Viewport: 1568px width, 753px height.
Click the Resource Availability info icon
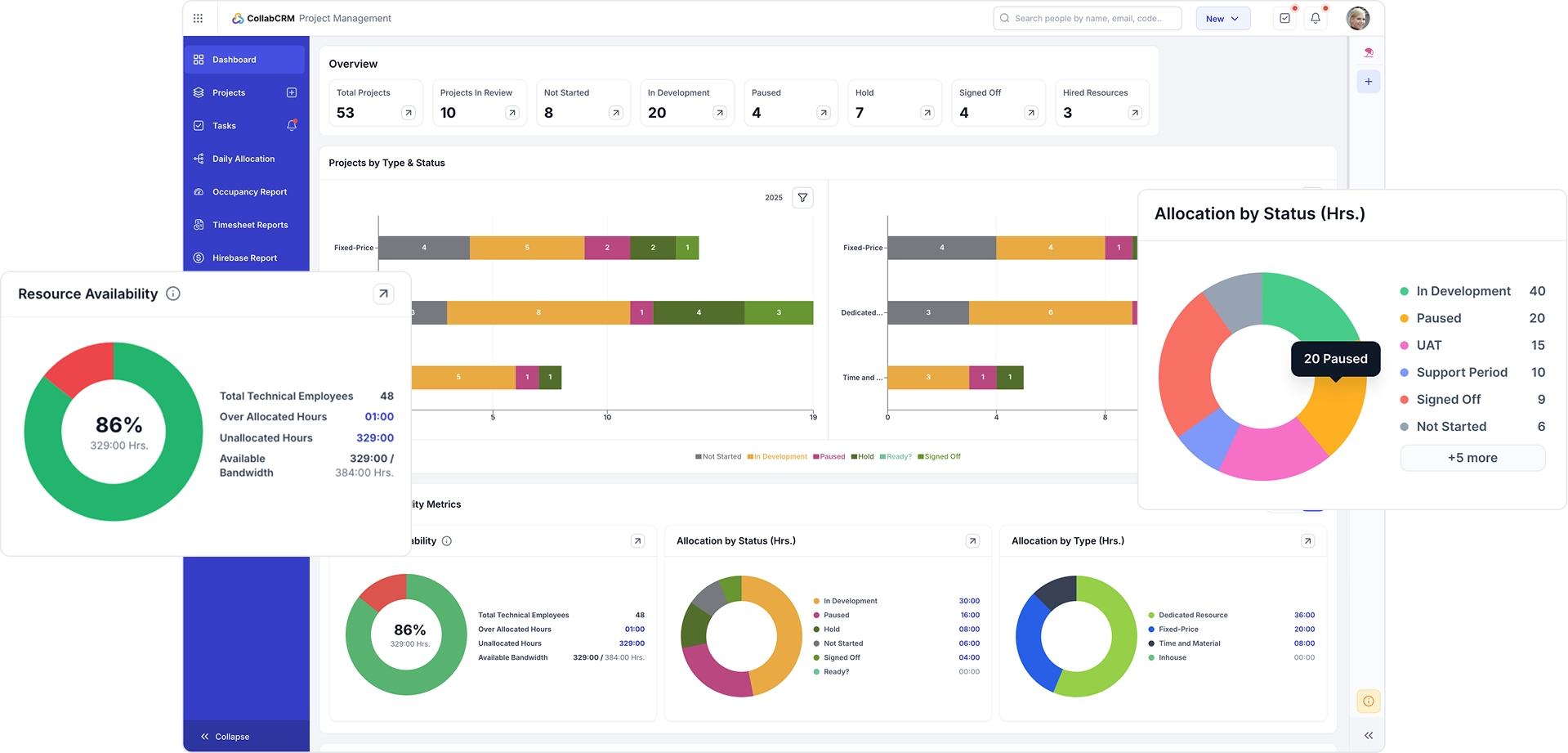pyautogui.click(x=173, y=294)
